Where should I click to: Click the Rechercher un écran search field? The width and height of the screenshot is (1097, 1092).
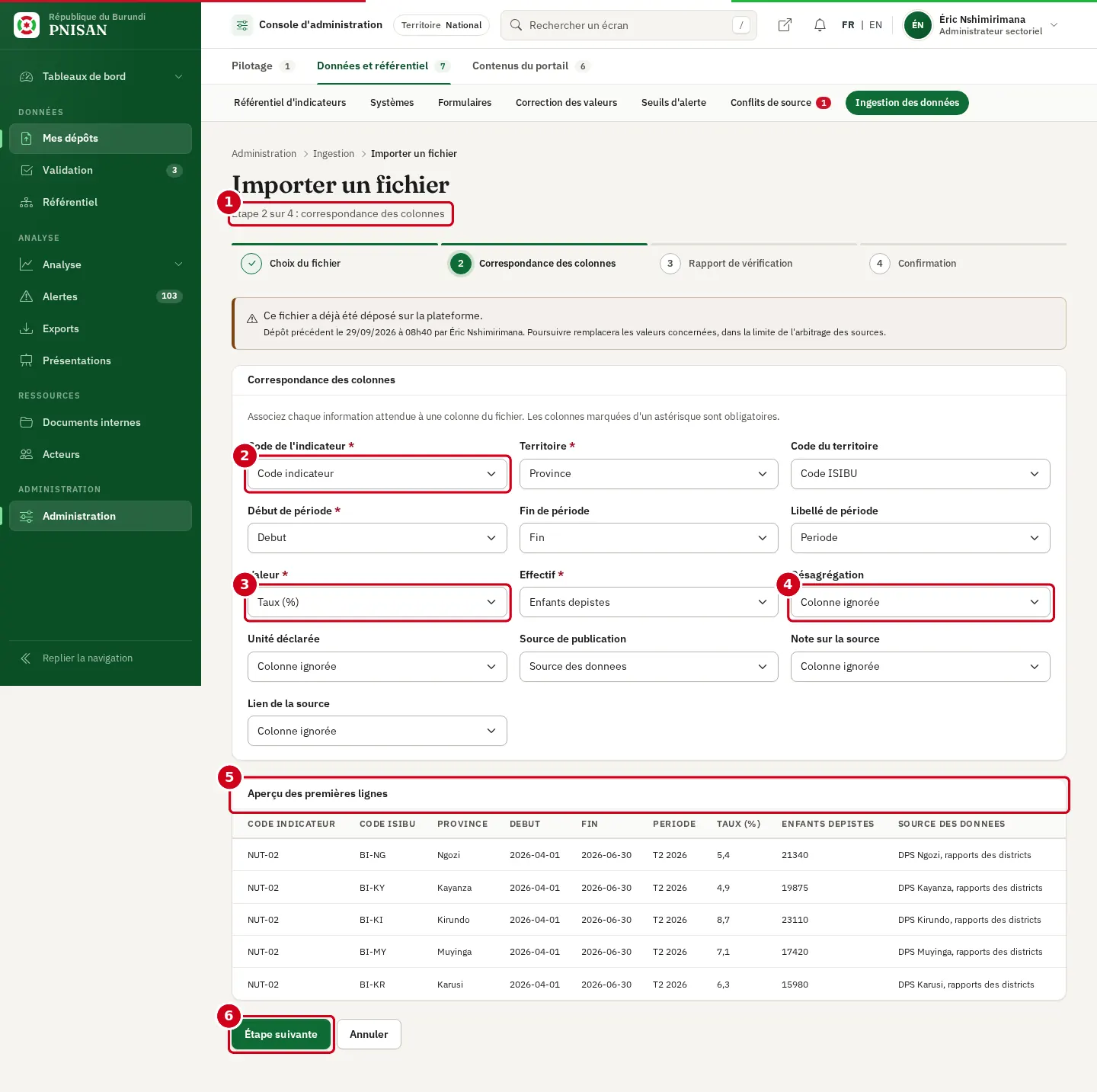(628, 25)
